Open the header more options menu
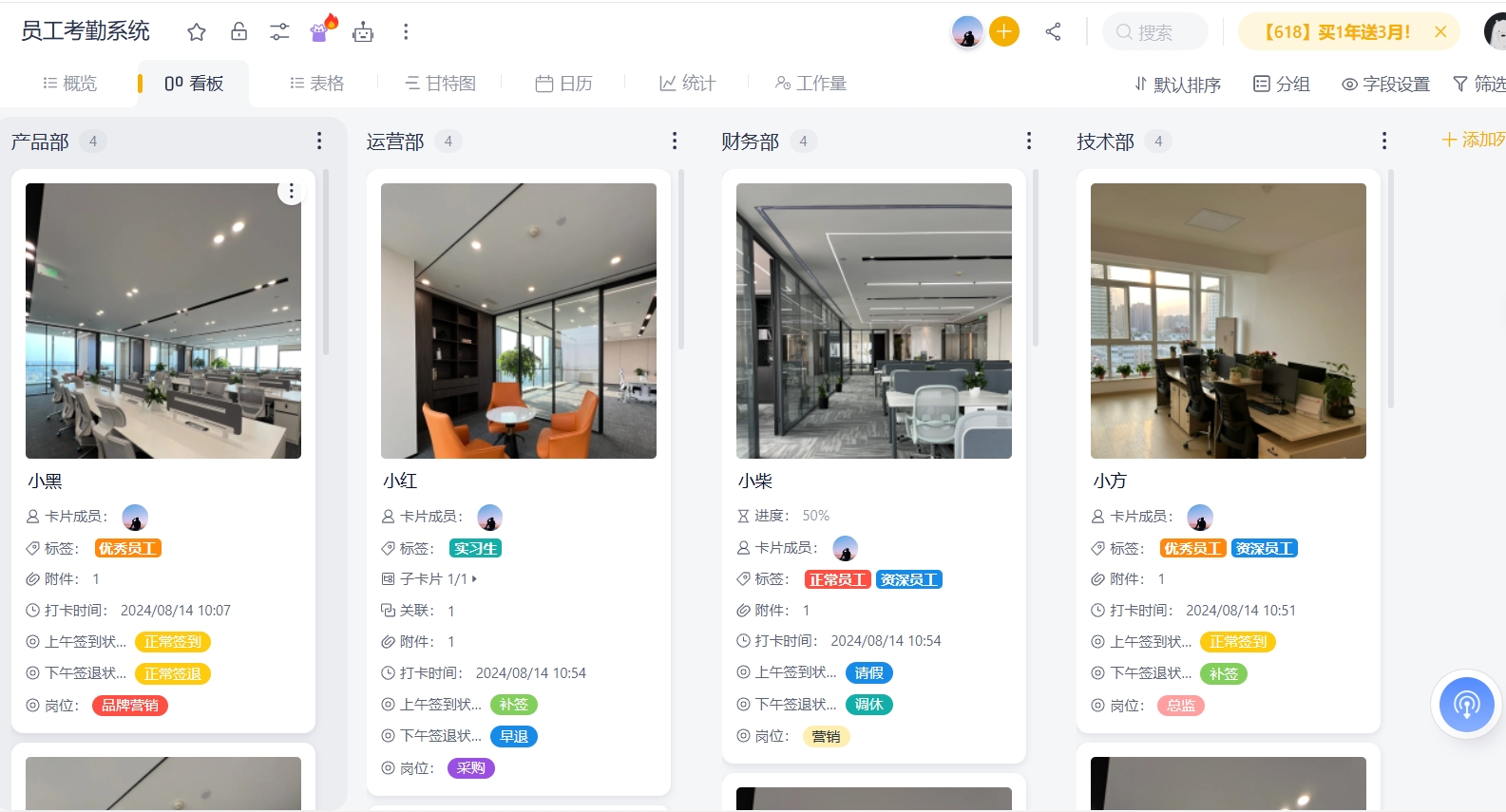 (406, 32)
